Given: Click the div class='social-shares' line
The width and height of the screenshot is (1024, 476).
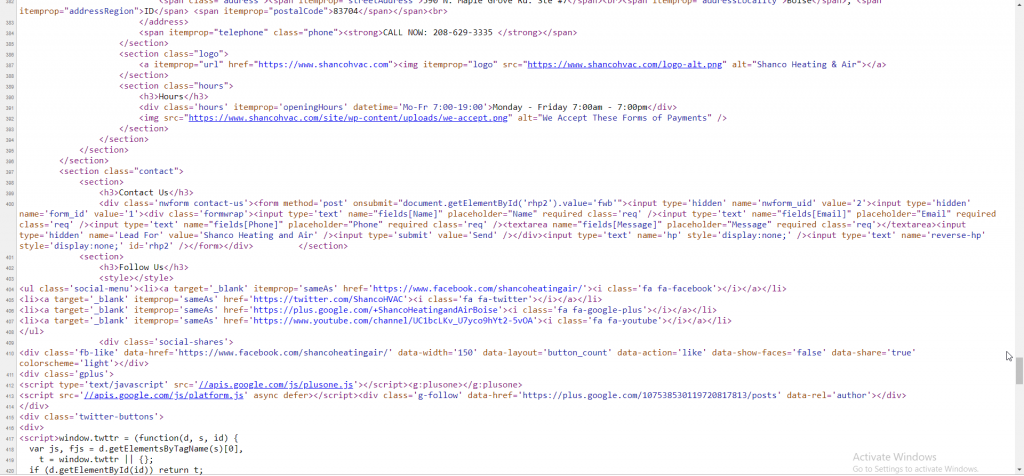Looking at the screenshot, I should 167,342.
